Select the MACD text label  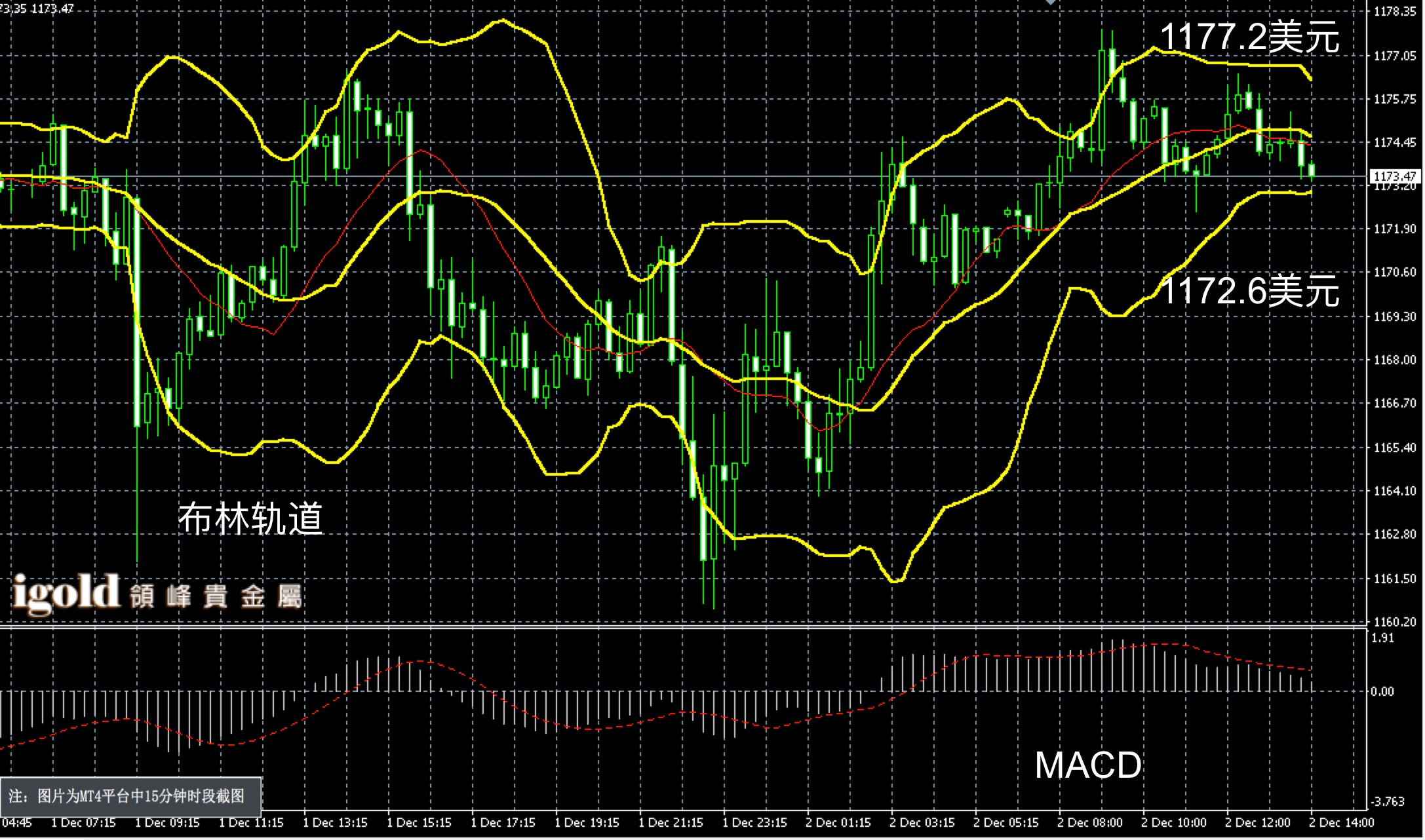[x=1088, y=765]
